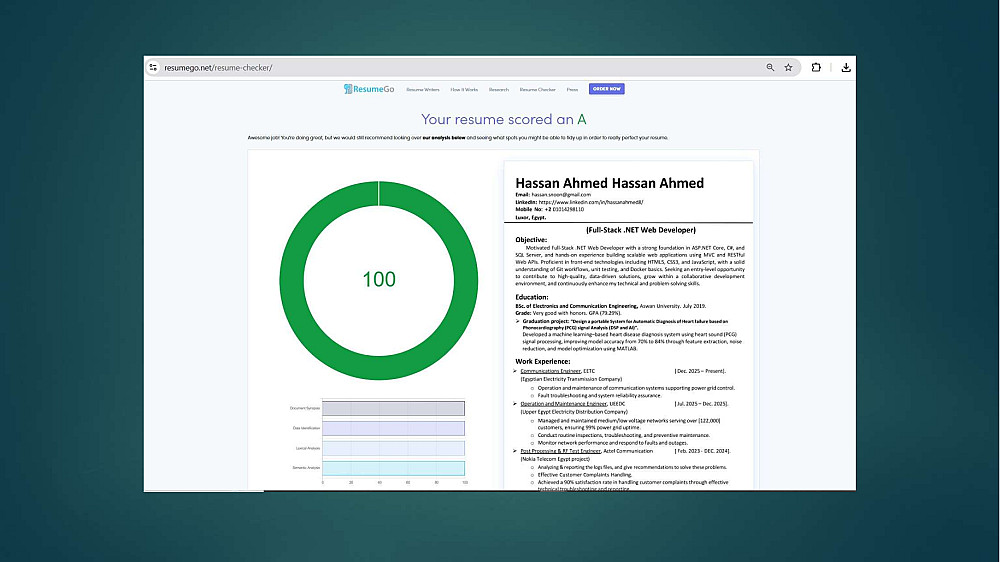Click the Post Processing & RF Test Engineer title

(561, 451)
